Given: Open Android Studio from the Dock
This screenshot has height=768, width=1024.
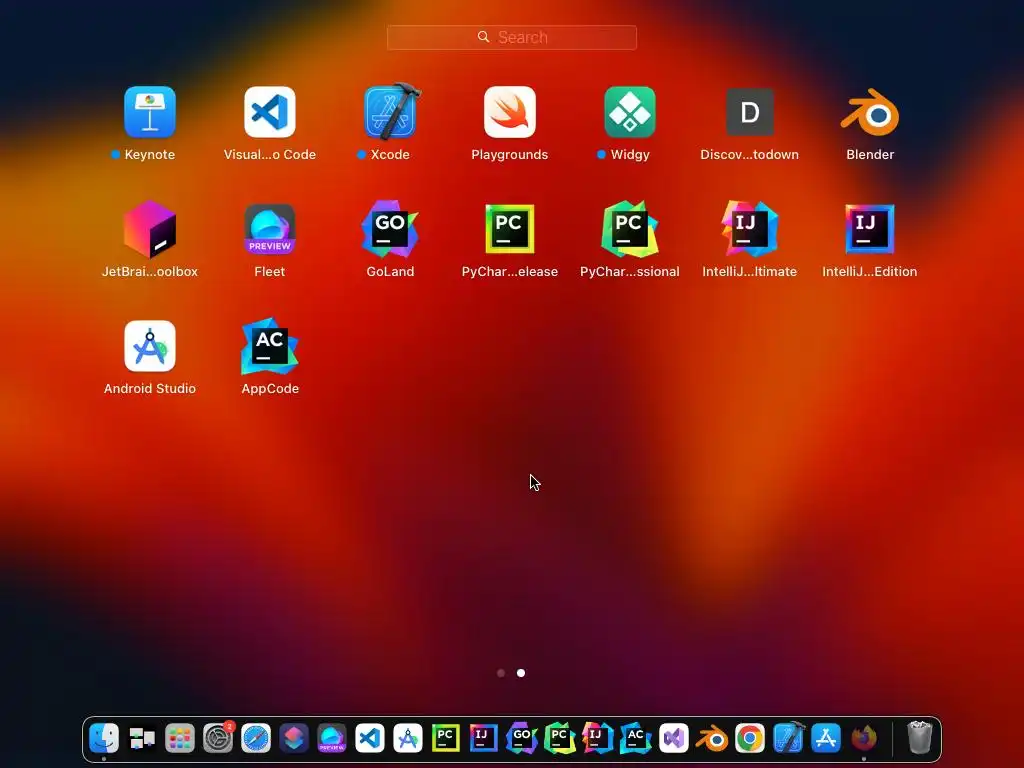Looking at the screenshot, I should (x=408, y=739).
